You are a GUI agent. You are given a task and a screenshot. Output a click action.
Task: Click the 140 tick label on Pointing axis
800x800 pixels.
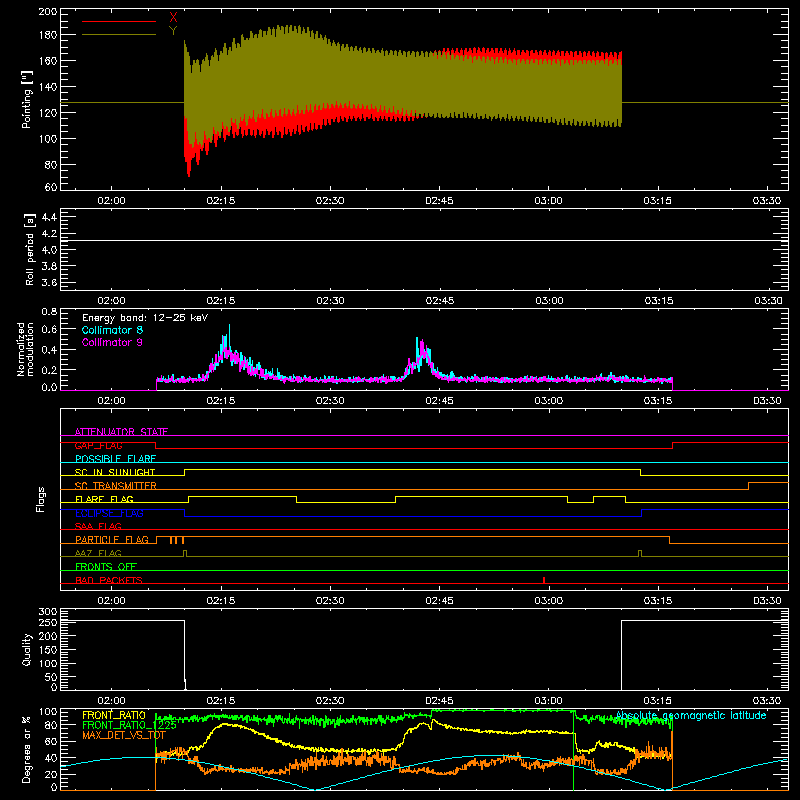point(47,87)
